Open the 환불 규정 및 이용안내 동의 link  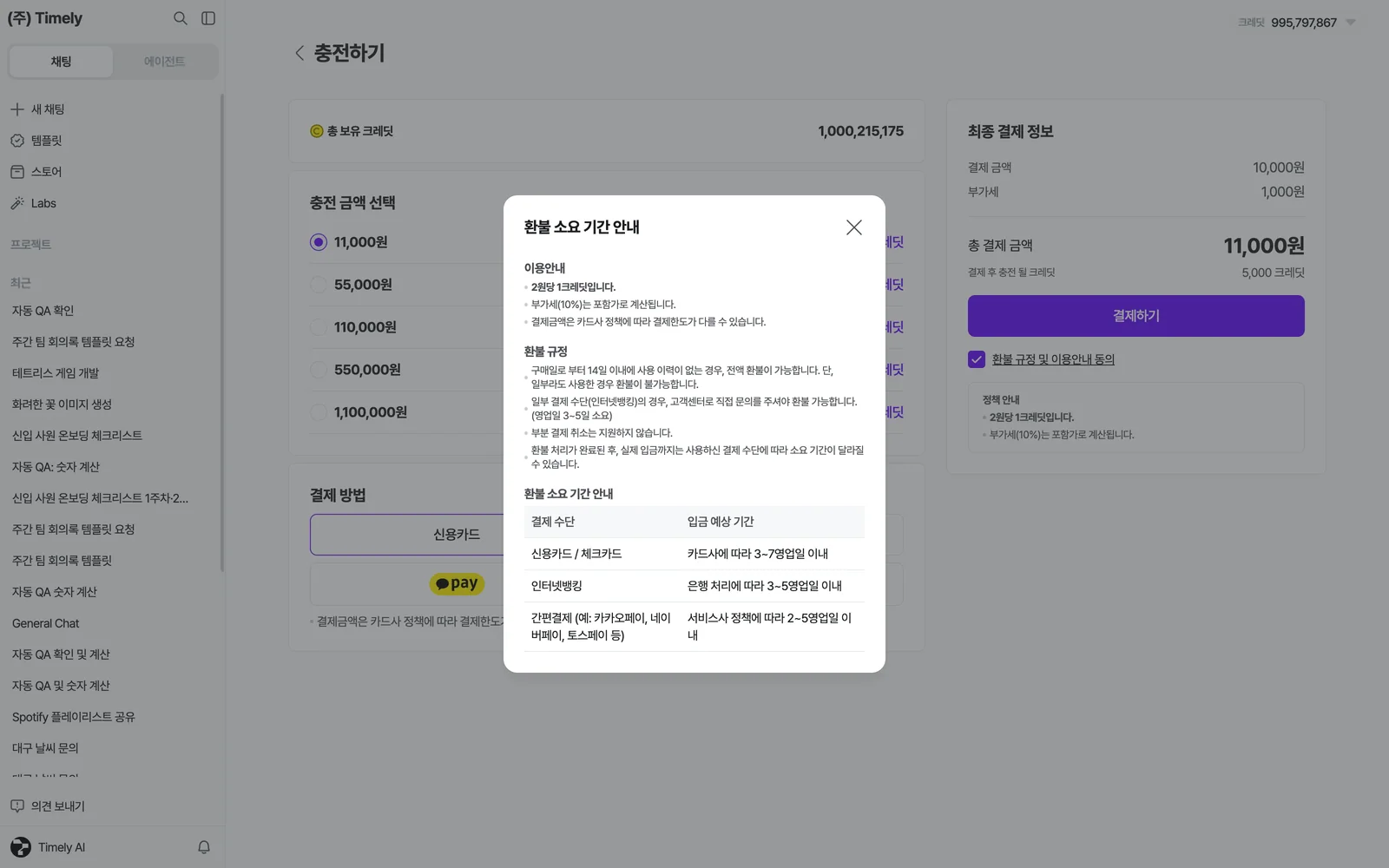1053,359
